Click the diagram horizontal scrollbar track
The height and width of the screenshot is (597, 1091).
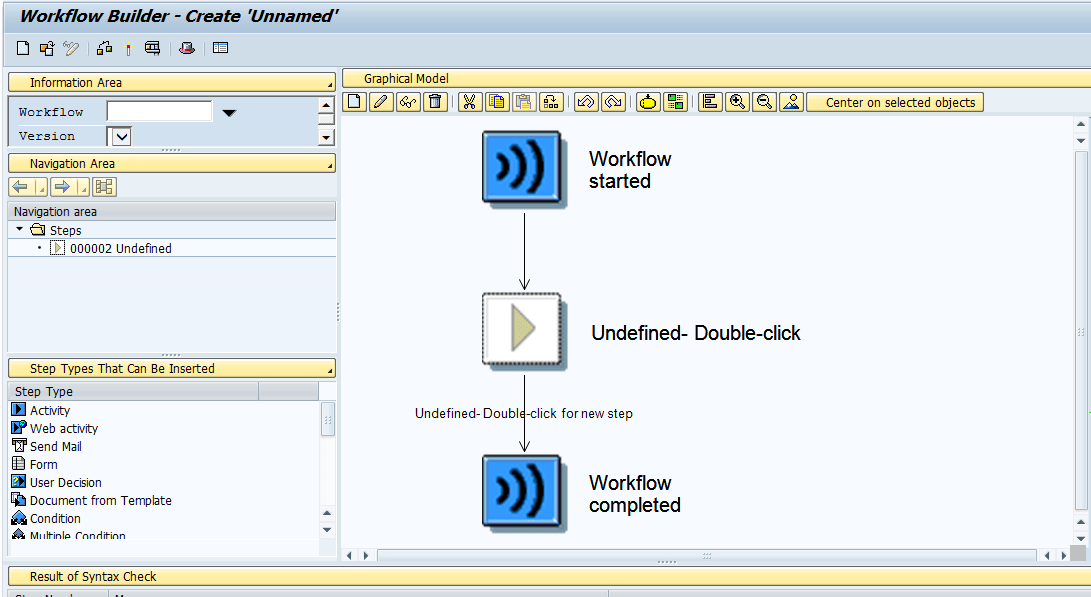point(707,555)
